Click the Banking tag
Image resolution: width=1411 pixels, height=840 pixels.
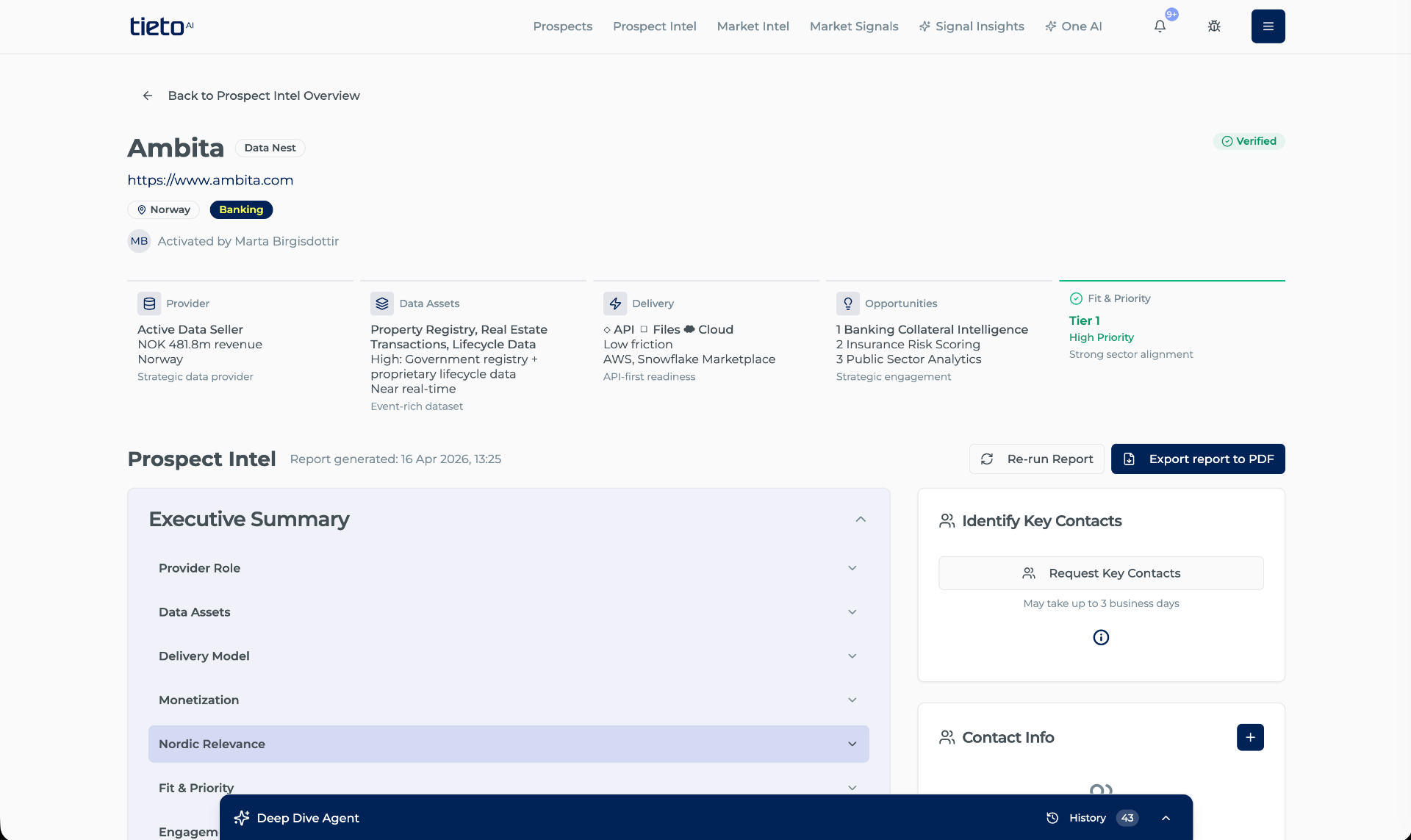click(241, 209)
